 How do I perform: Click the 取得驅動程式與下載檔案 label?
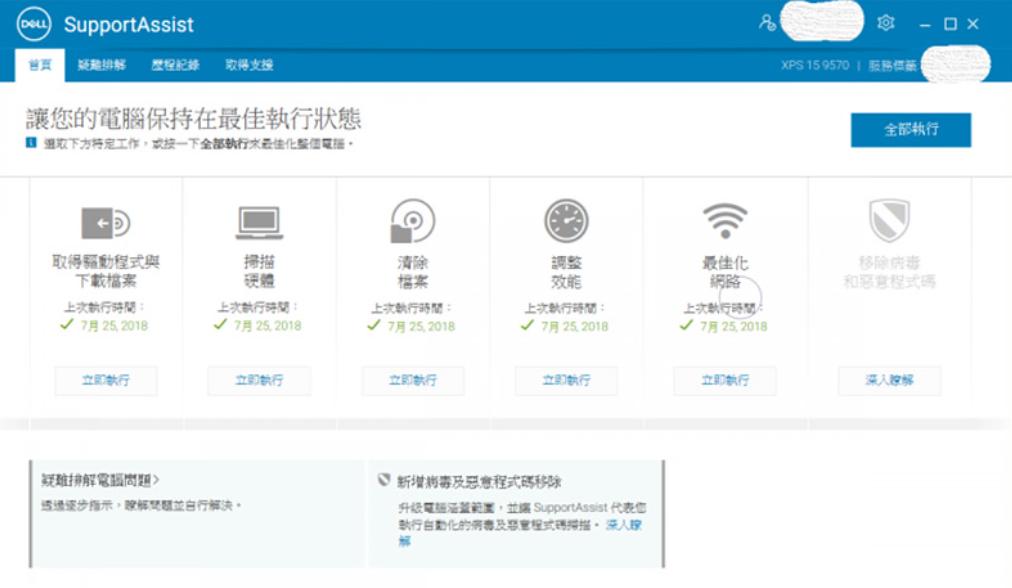click(106, 271)
